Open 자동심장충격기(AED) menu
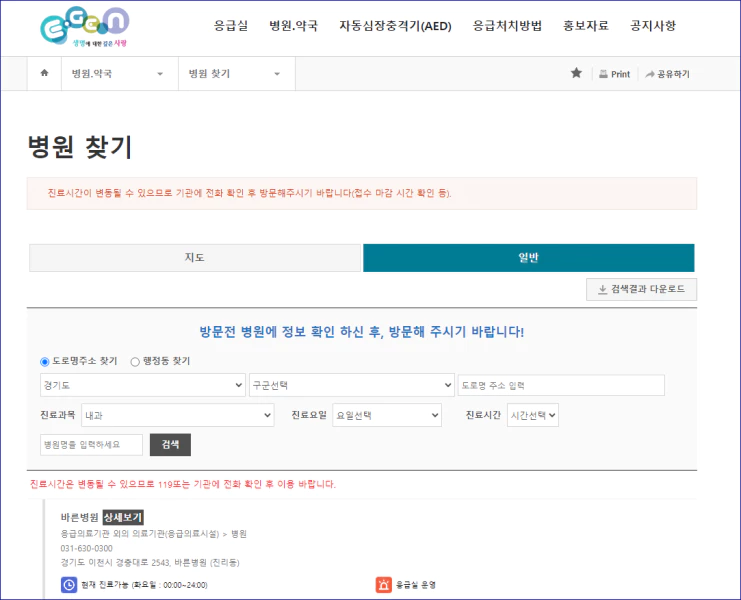This screenshot has height=600, width=741. (395, 26)
